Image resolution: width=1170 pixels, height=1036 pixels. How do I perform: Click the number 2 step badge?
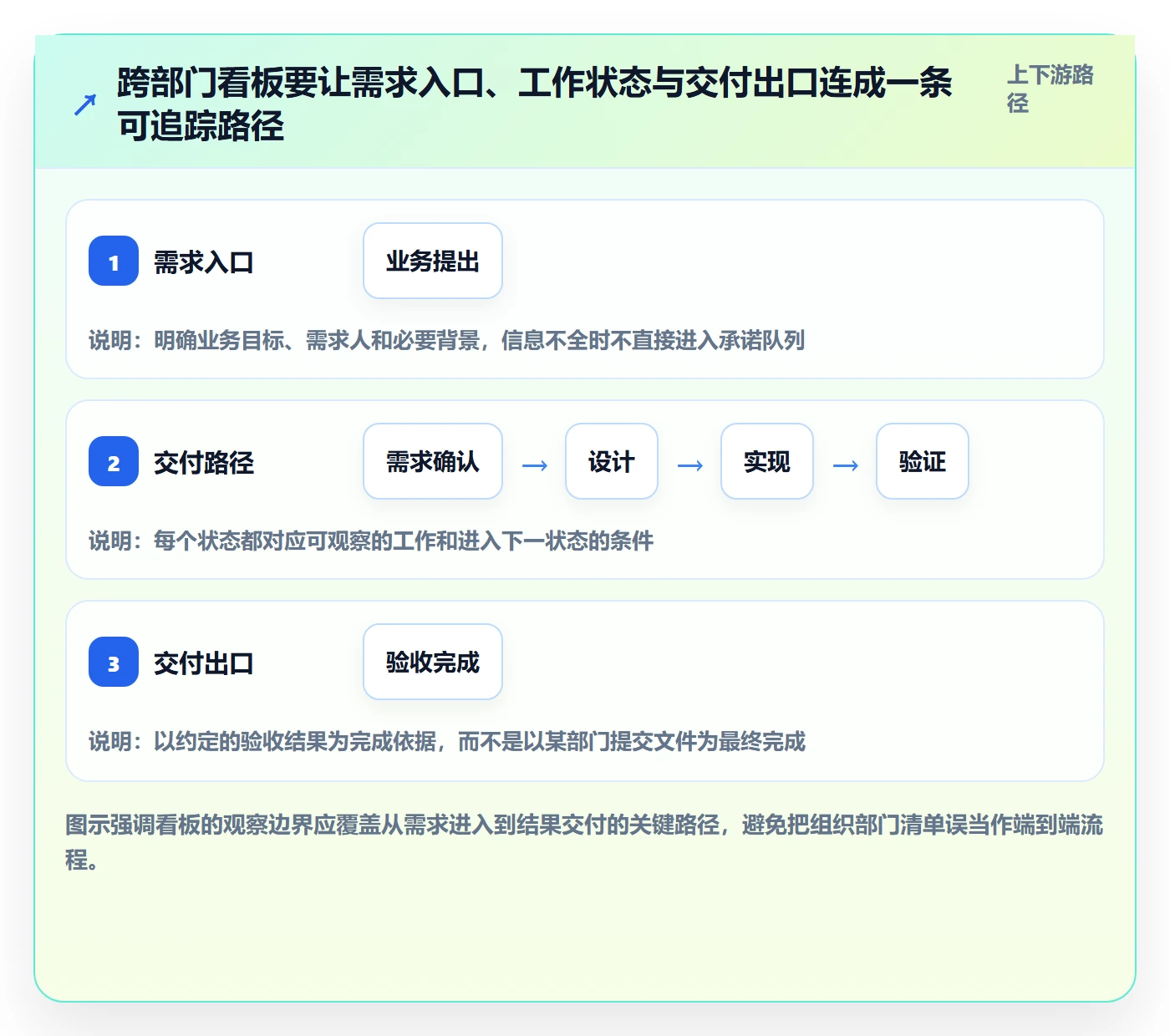(x=114, y=461)
